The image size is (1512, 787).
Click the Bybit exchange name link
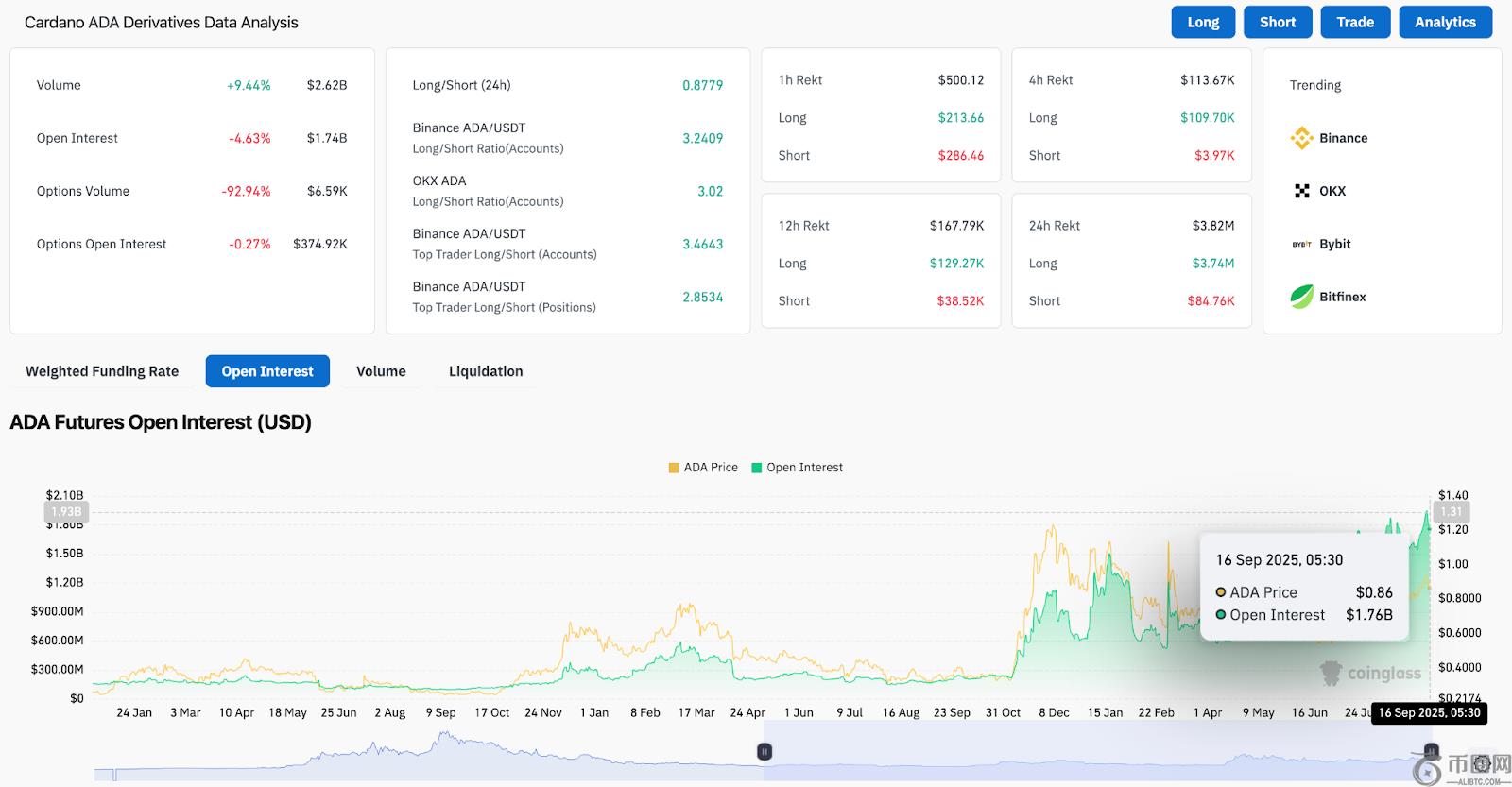(1335, 244)
